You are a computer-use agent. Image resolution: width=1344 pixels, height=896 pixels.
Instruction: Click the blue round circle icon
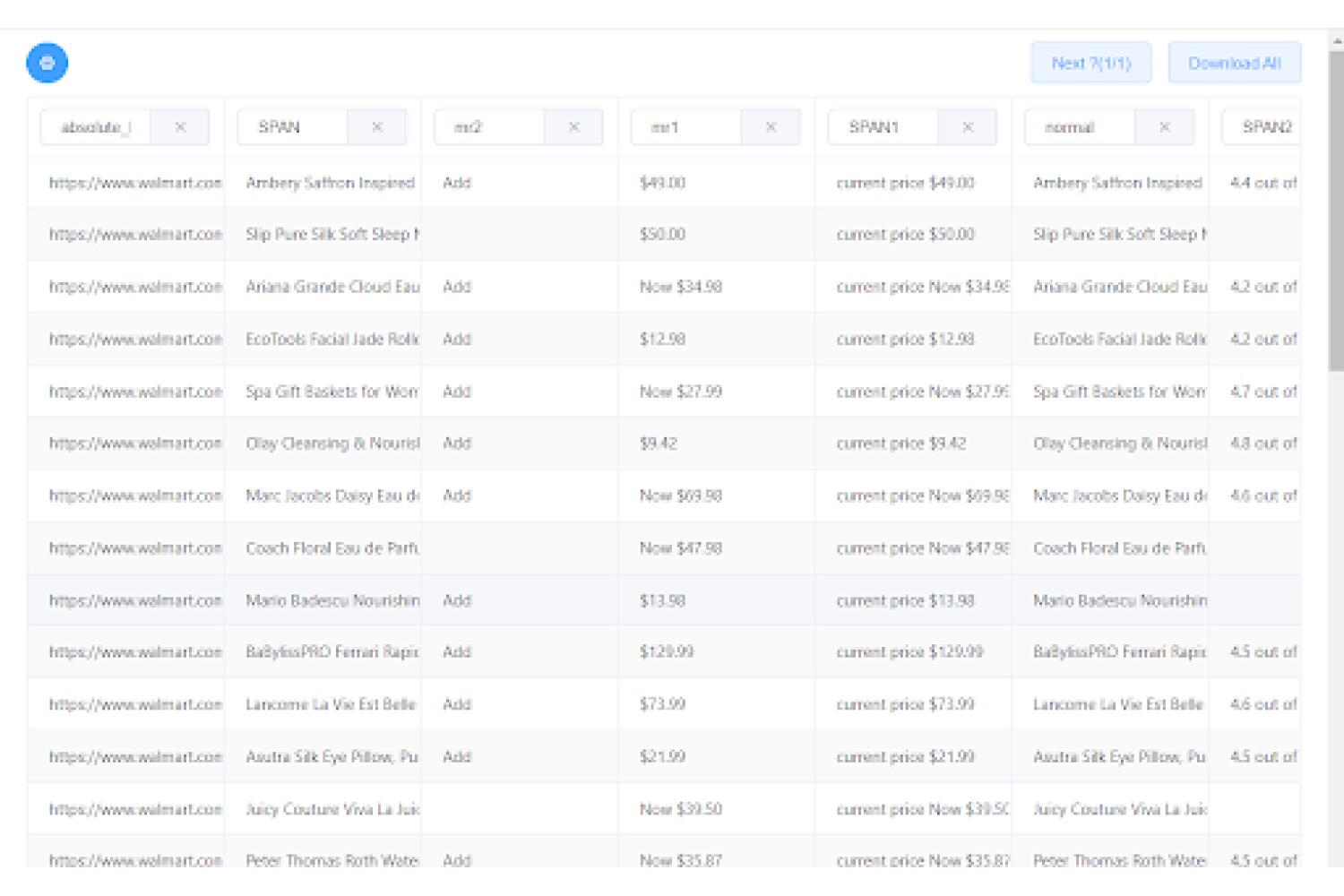click(x=47, y=63)
